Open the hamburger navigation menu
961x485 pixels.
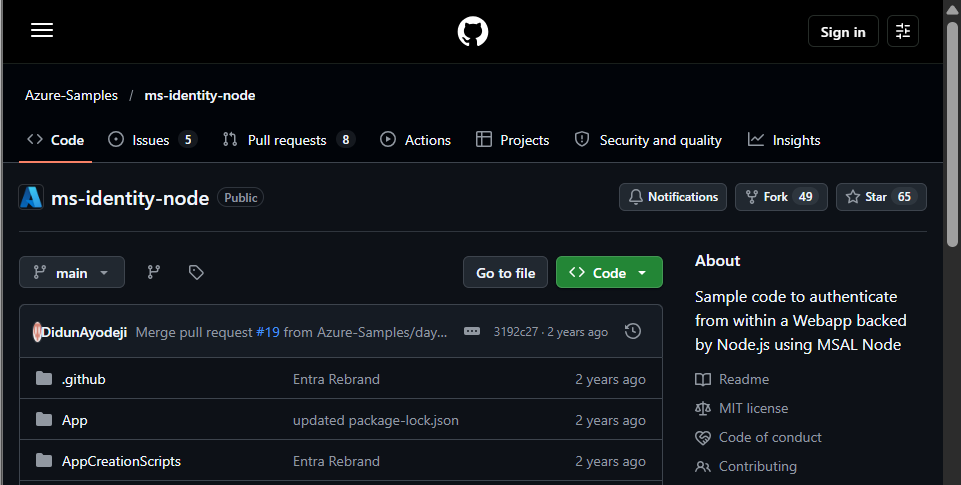pyautogui.click(x=42, y=31)
